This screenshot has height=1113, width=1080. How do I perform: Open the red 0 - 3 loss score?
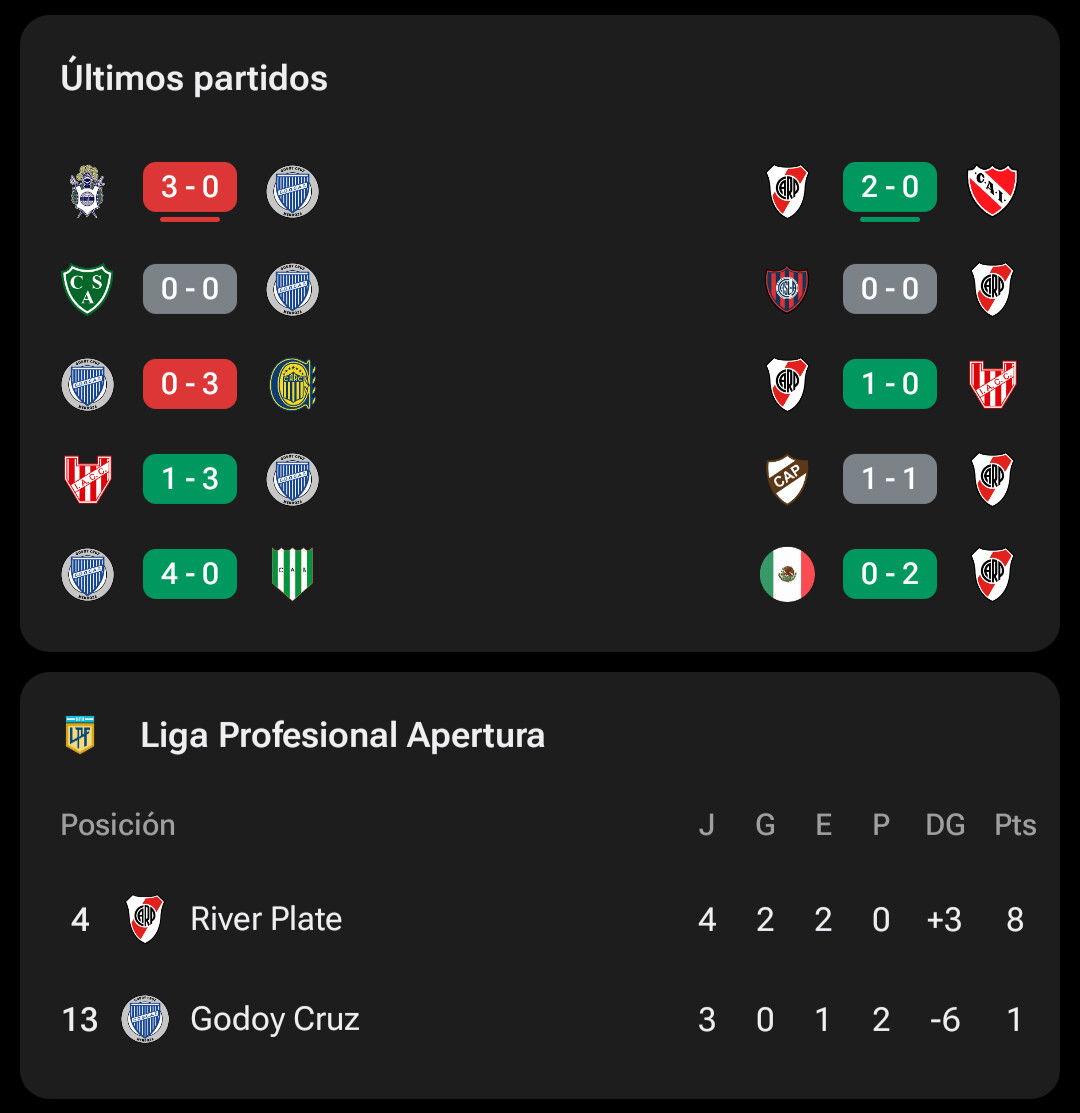(x=189, y=384)
